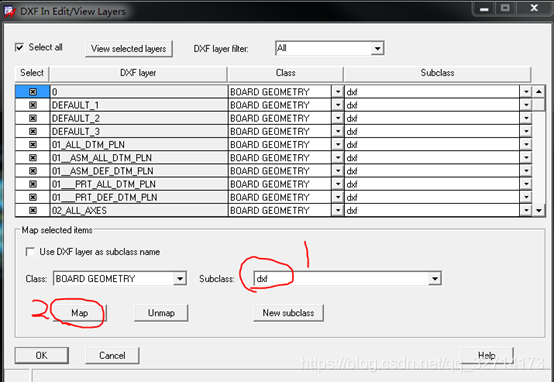Click the Cancel button
This screenshot has height=382, width=554.
[112, 355]
